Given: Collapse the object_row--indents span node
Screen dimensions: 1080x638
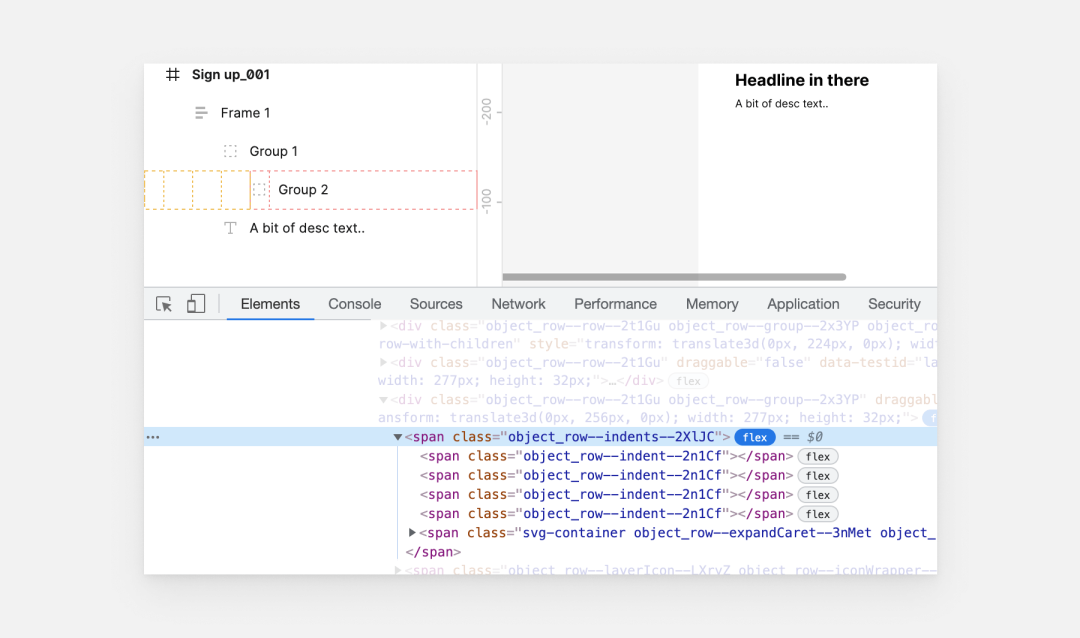Looking at the screenshot, I should 397,437.
